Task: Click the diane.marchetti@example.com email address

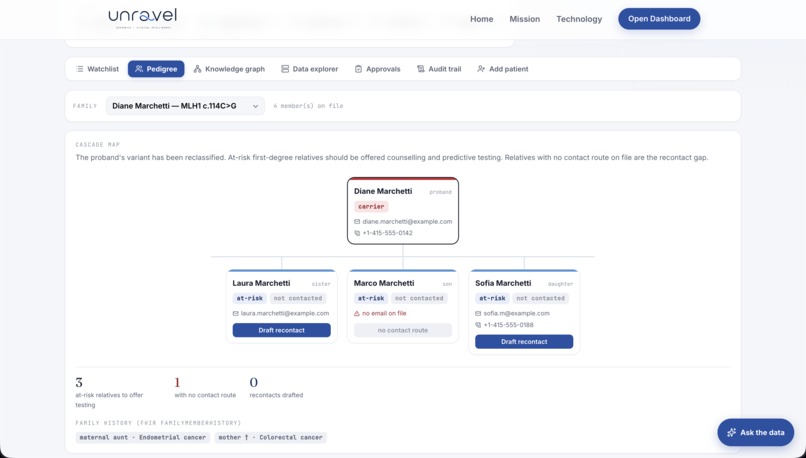Action: pos(407,222)
